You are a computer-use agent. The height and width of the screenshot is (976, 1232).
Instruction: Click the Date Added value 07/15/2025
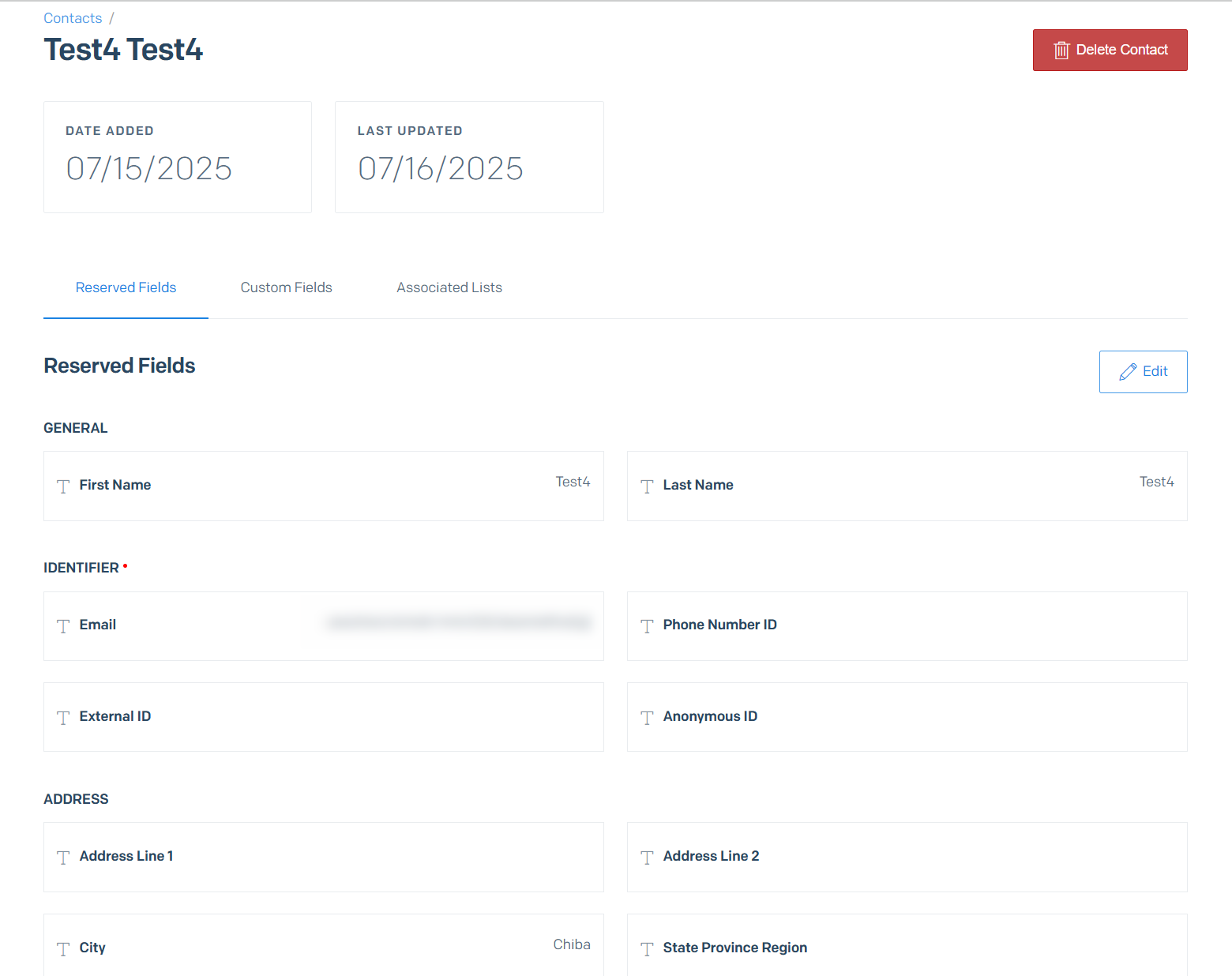point(149,168)
